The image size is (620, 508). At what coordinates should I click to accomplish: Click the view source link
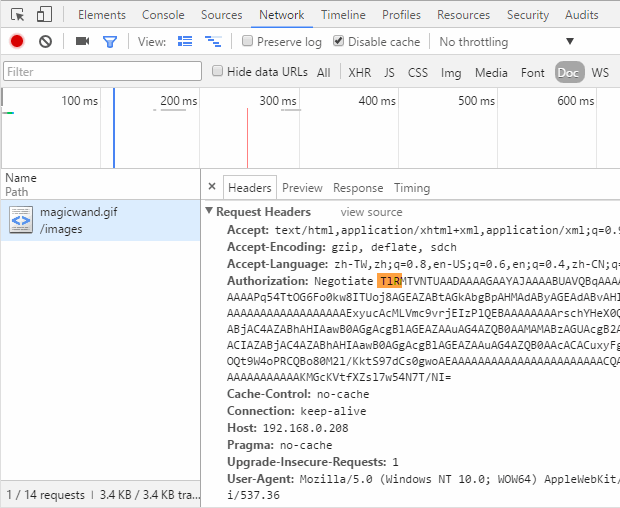click(x=371, y=212)
